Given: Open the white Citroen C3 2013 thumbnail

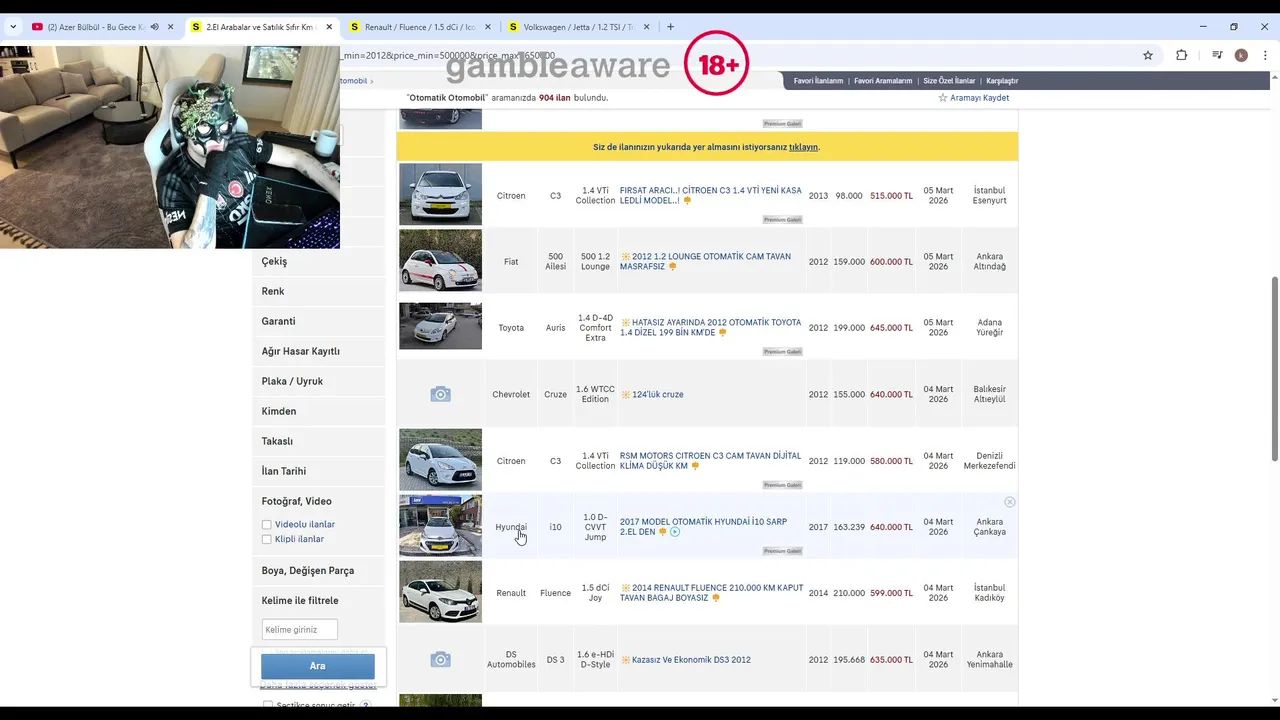Looking at the screenshot, I should [x=440, y=194].
